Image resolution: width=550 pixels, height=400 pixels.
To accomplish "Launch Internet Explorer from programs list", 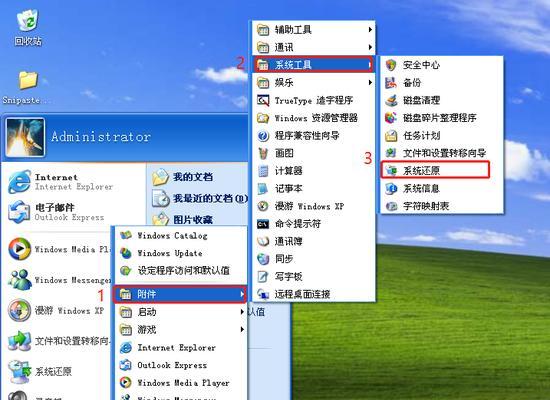I will [x=181, y=347].
